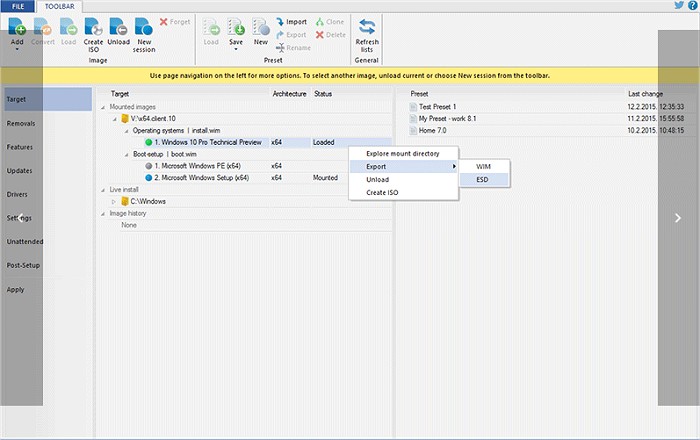The image size is (700, 440).
Task: Collapse the Live install group
Action: coord(103,190)
